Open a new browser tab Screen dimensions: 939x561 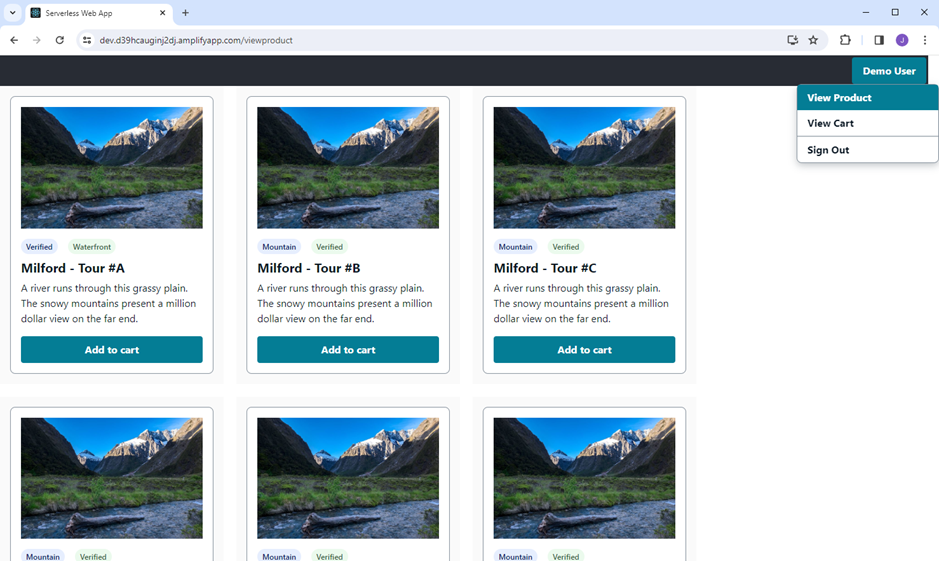(x=185, y=13)
